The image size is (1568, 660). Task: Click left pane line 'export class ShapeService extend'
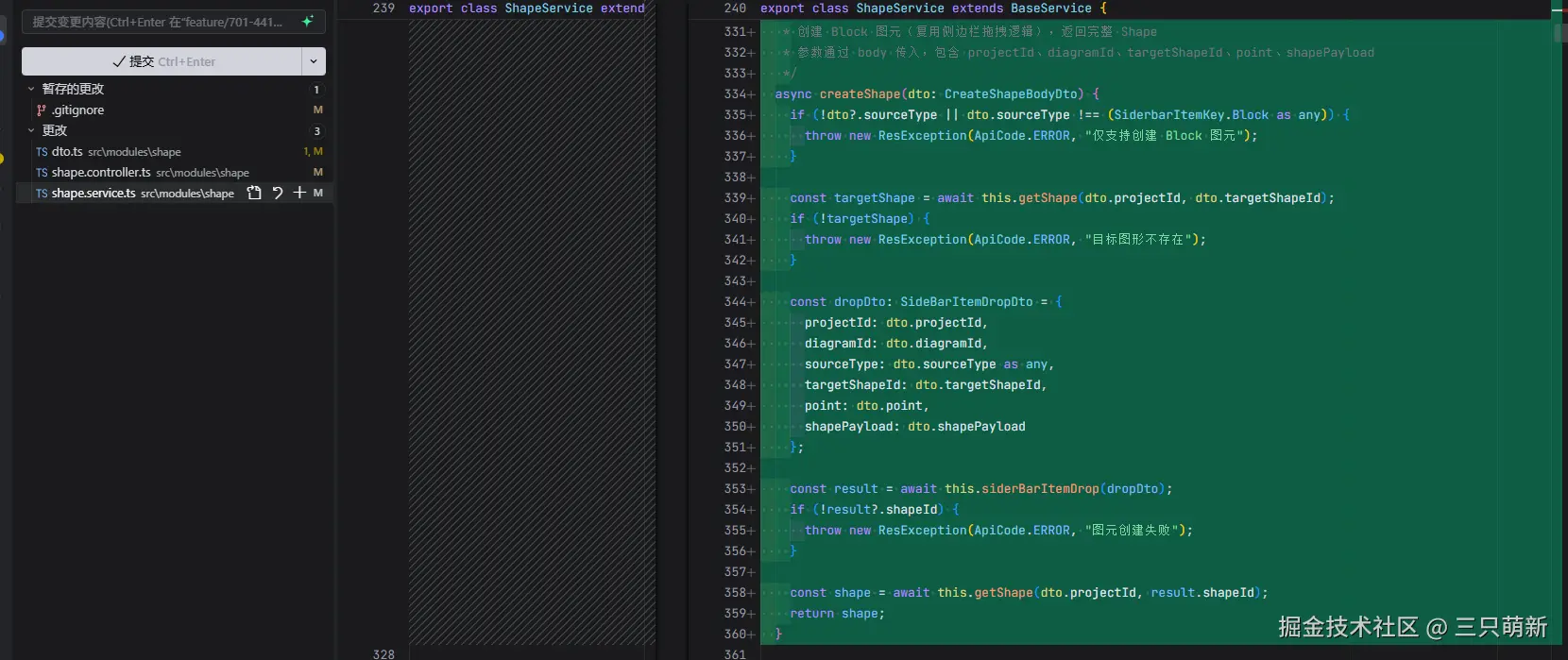[527, 8]
